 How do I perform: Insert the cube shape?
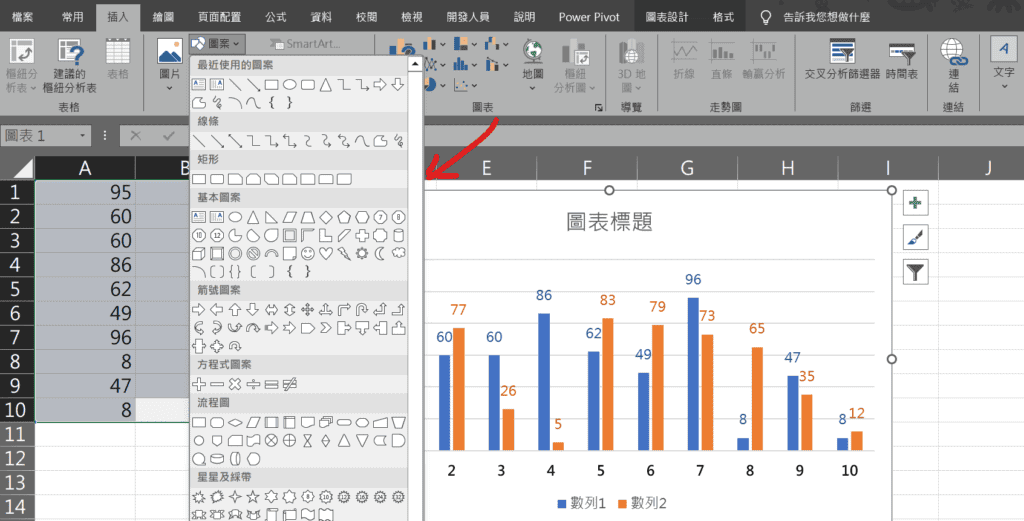(x=199, y=253)
